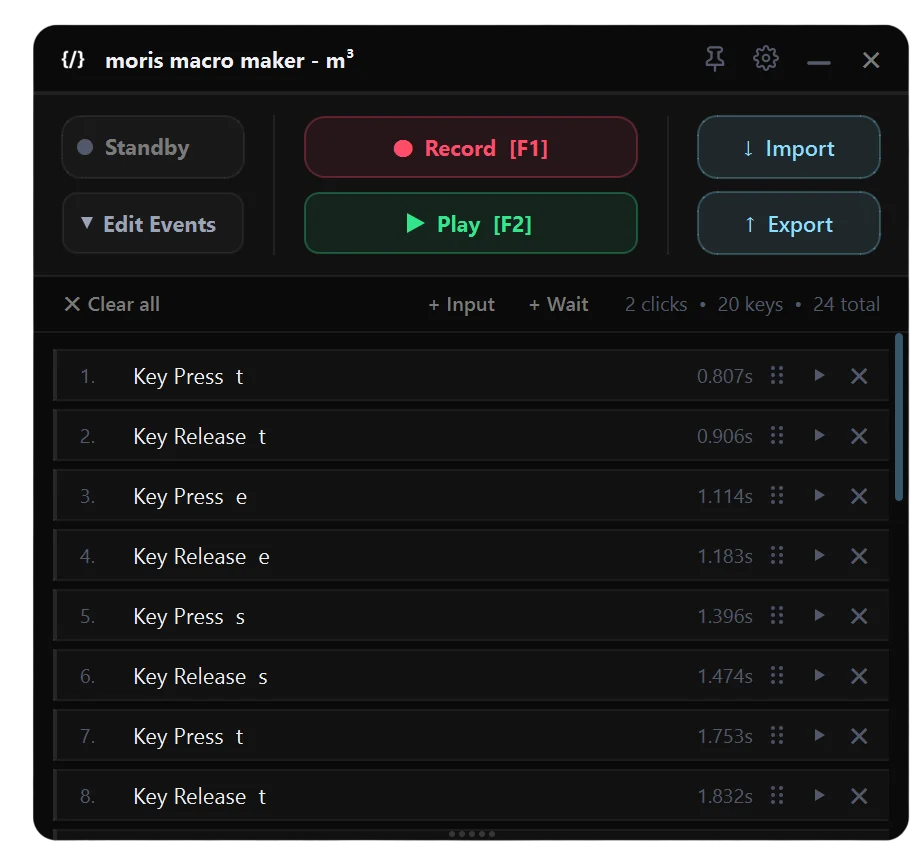Play event 3 Key Press e
Image resolution: width=921 pixels, height=865 pixels.
coord(819,495)
